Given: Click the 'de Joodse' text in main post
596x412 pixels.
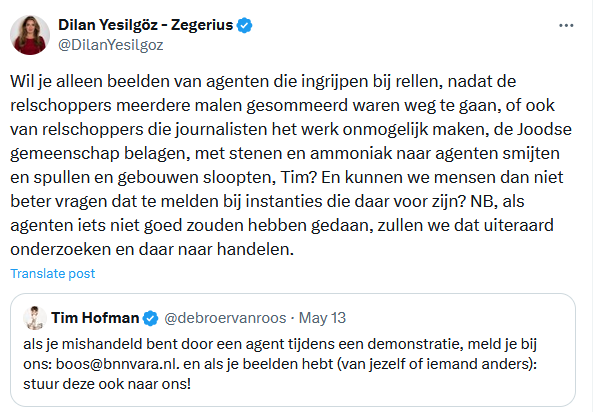Looking at the screenshot, I should pos(533,129).
